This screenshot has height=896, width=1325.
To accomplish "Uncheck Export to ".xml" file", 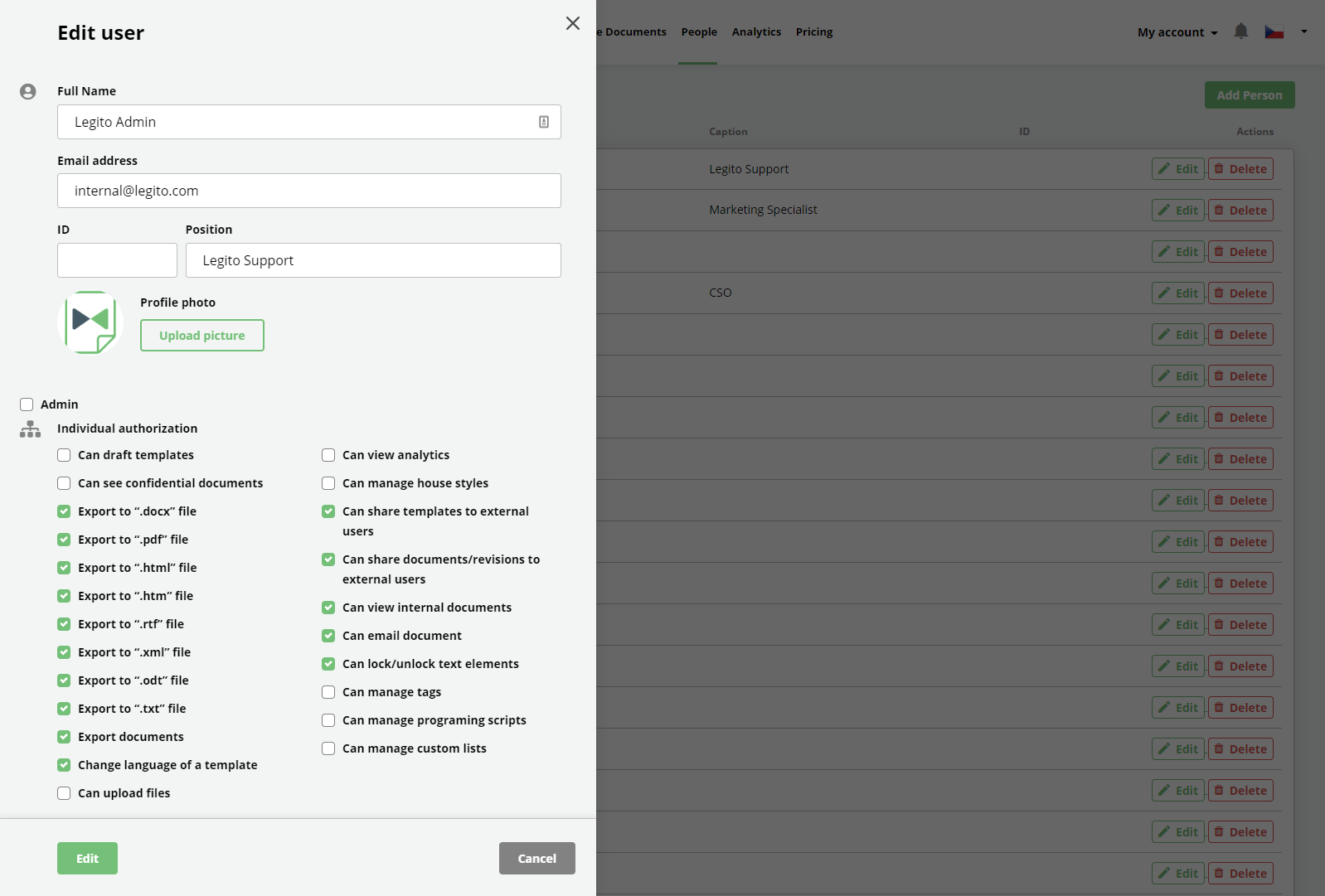I will pyautogui.click(x=64, y=652).
